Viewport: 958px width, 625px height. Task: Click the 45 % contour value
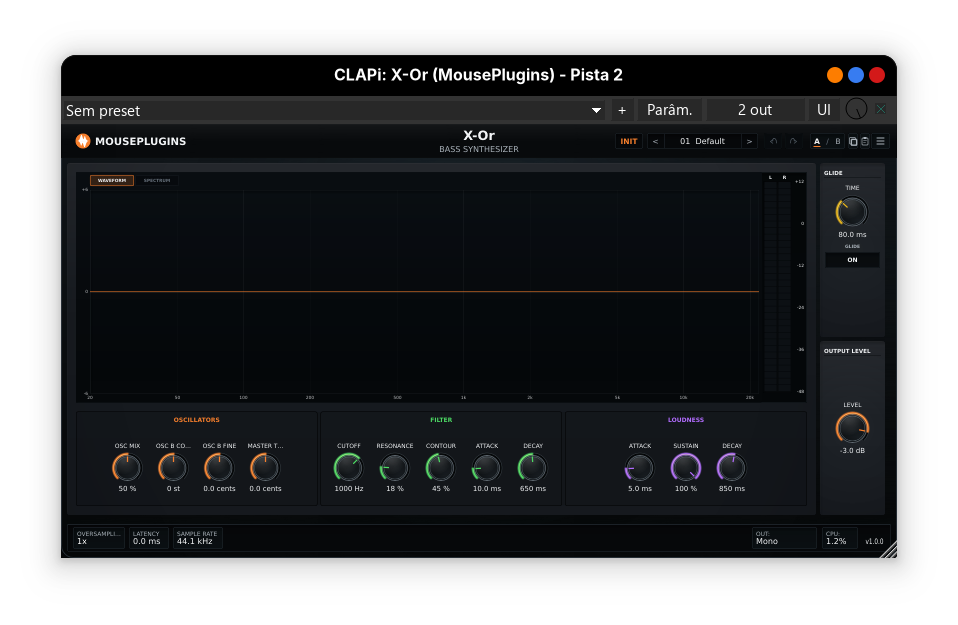[441, 489]
